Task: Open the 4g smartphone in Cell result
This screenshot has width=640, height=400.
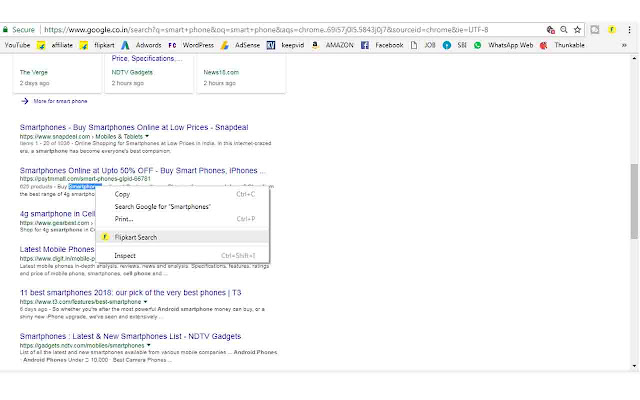Action: [57, 214]
